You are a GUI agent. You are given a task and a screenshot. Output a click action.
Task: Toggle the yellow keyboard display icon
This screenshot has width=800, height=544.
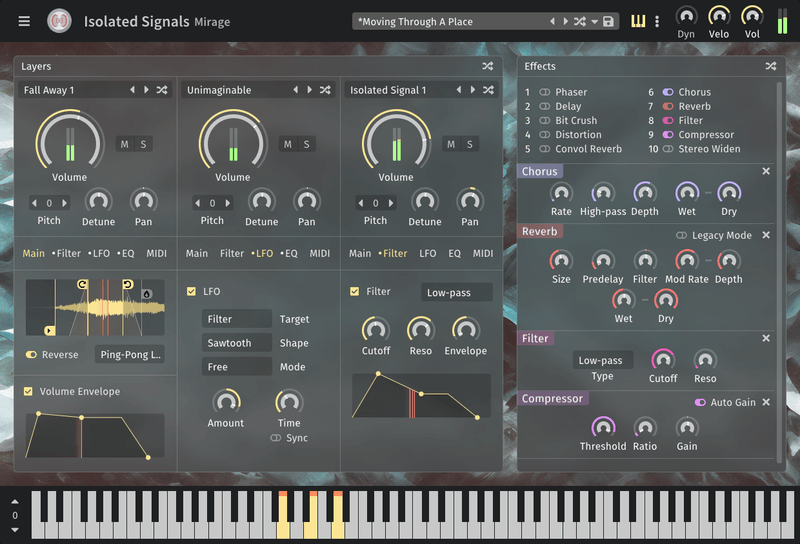click(x=638, y=21)
